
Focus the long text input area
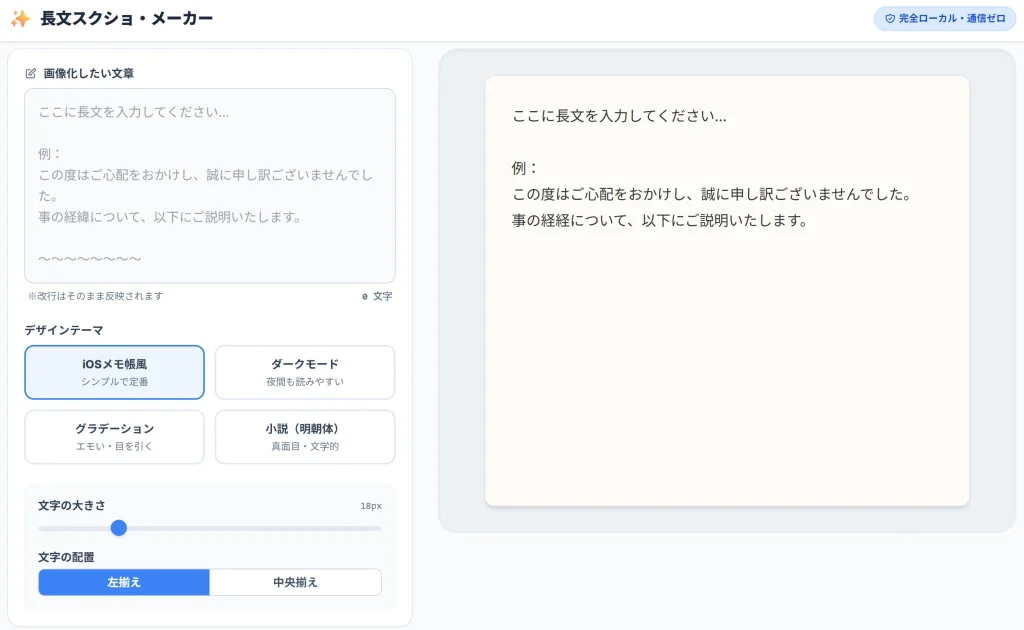click(x=210, y=186)
